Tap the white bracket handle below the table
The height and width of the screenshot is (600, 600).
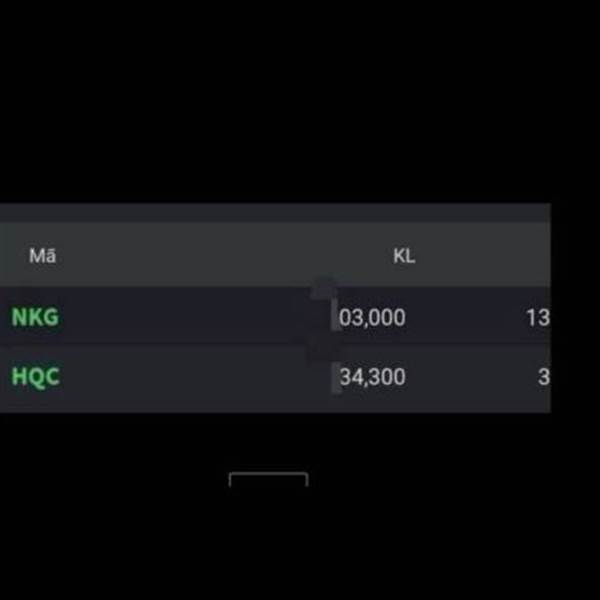pos(268,478)
